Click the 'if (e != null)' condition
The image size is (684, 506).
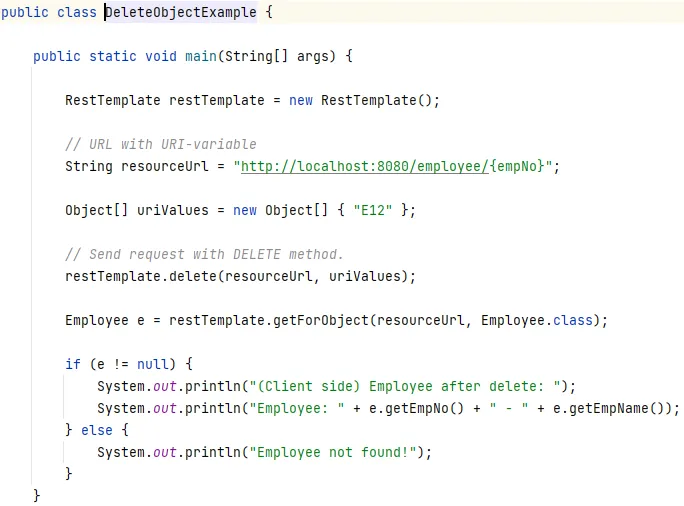(120, 364)
